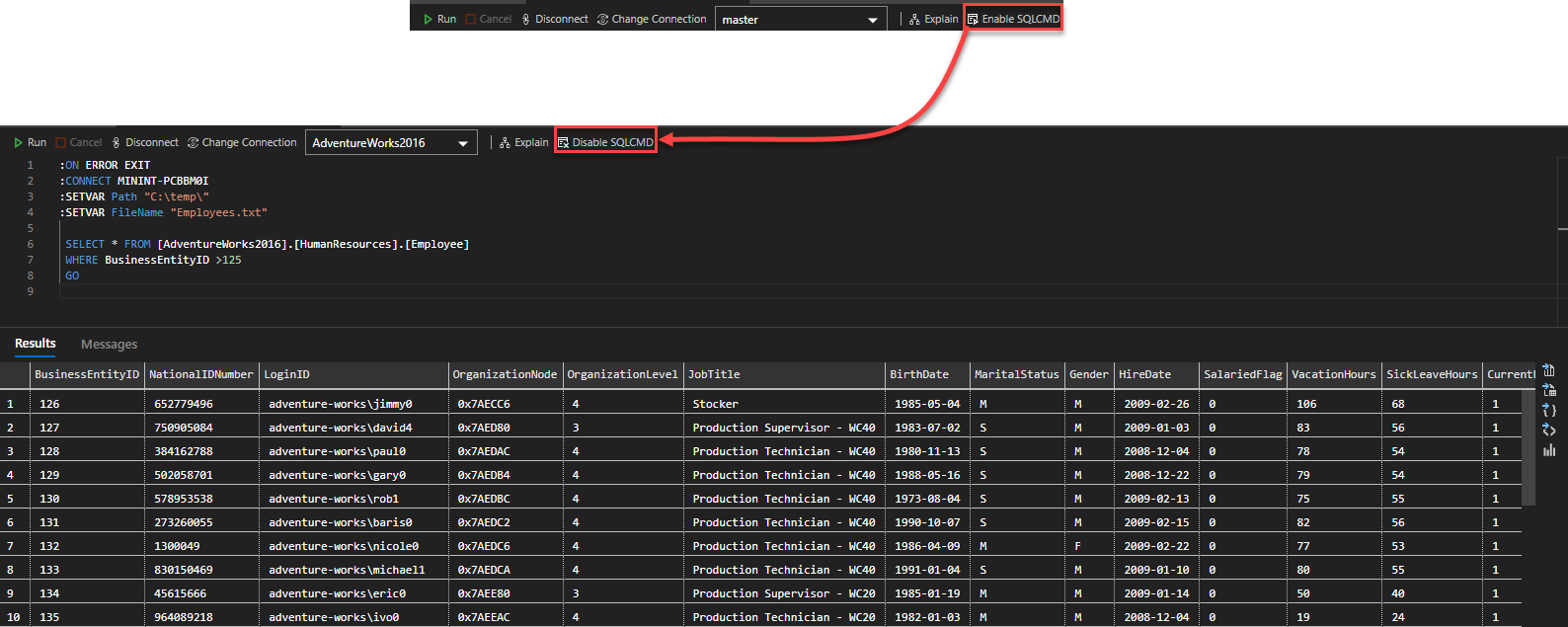Open the AdventureWorks2016 database dropdown
The width and height of the screenshot is (1568, 627).
391,142
